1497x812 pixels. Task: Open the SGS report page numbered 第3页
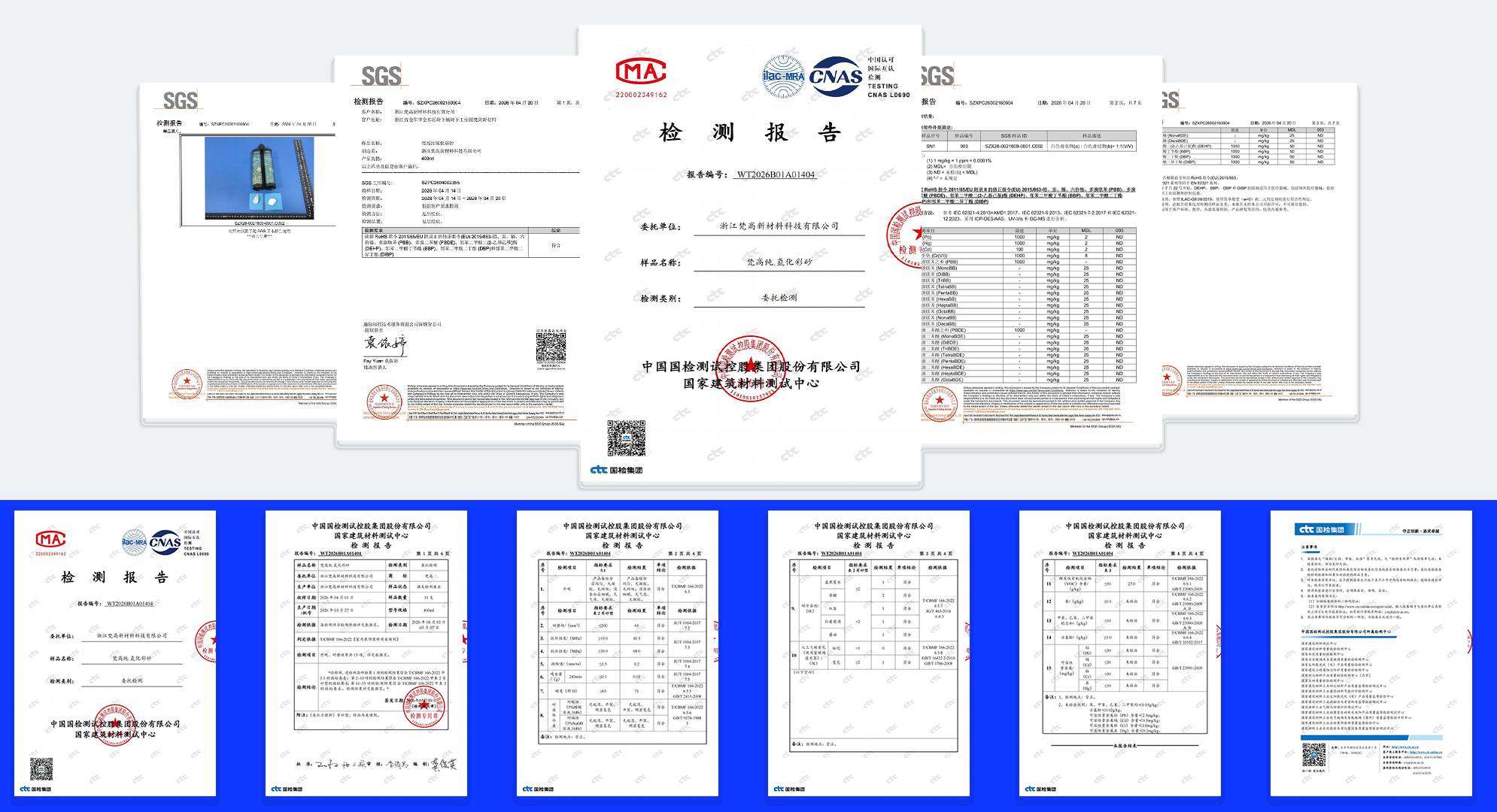tap(1260, 252)
